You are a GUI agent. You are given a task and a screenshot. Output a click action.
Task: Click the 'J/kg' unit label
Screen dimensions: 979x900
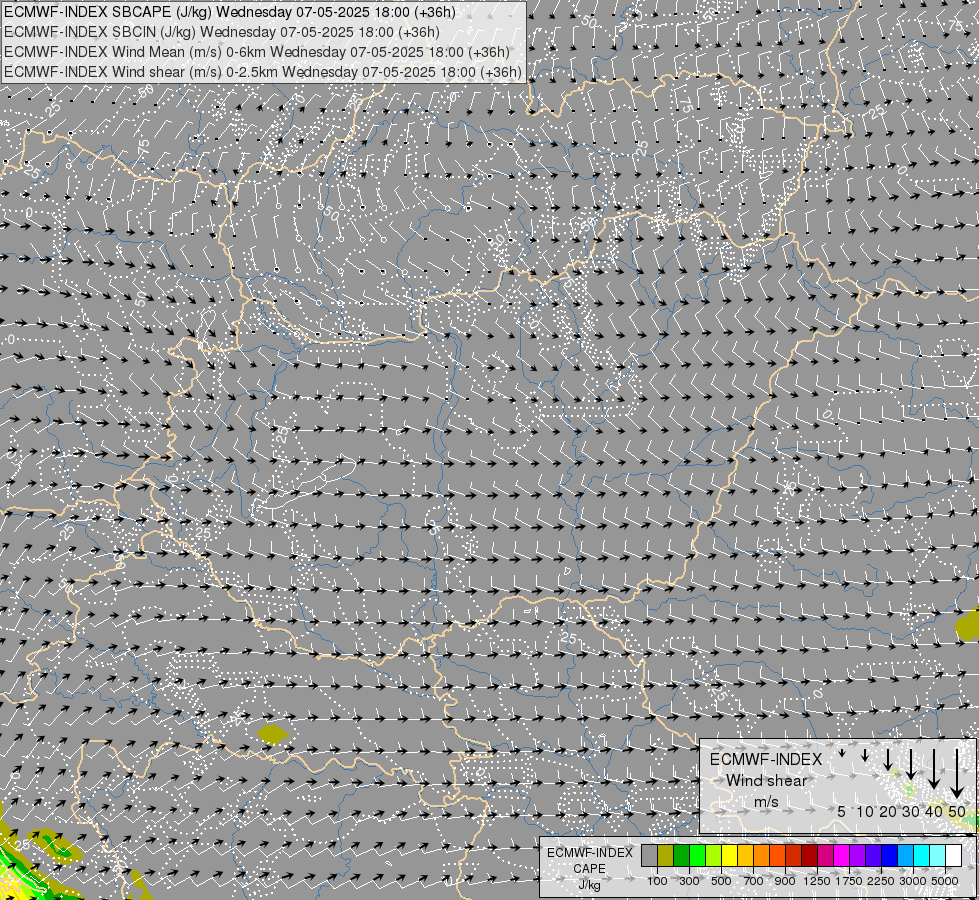tap(589, 885)
